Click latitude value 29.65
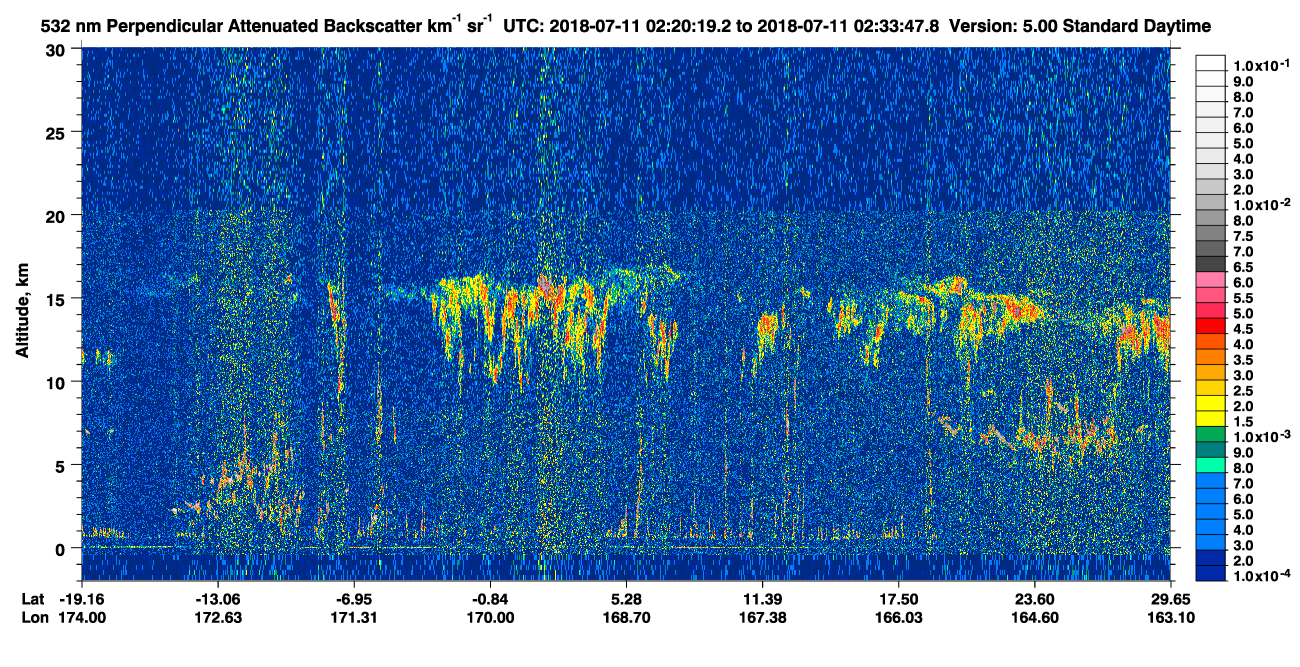This screenshot has width=1300, height=667. click(x=1171, y=598)
